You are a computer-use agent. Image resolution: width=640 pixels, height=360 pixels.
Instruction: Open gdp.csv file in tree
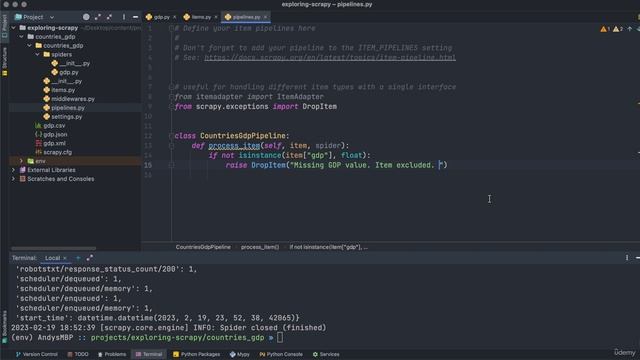[50, 126]
